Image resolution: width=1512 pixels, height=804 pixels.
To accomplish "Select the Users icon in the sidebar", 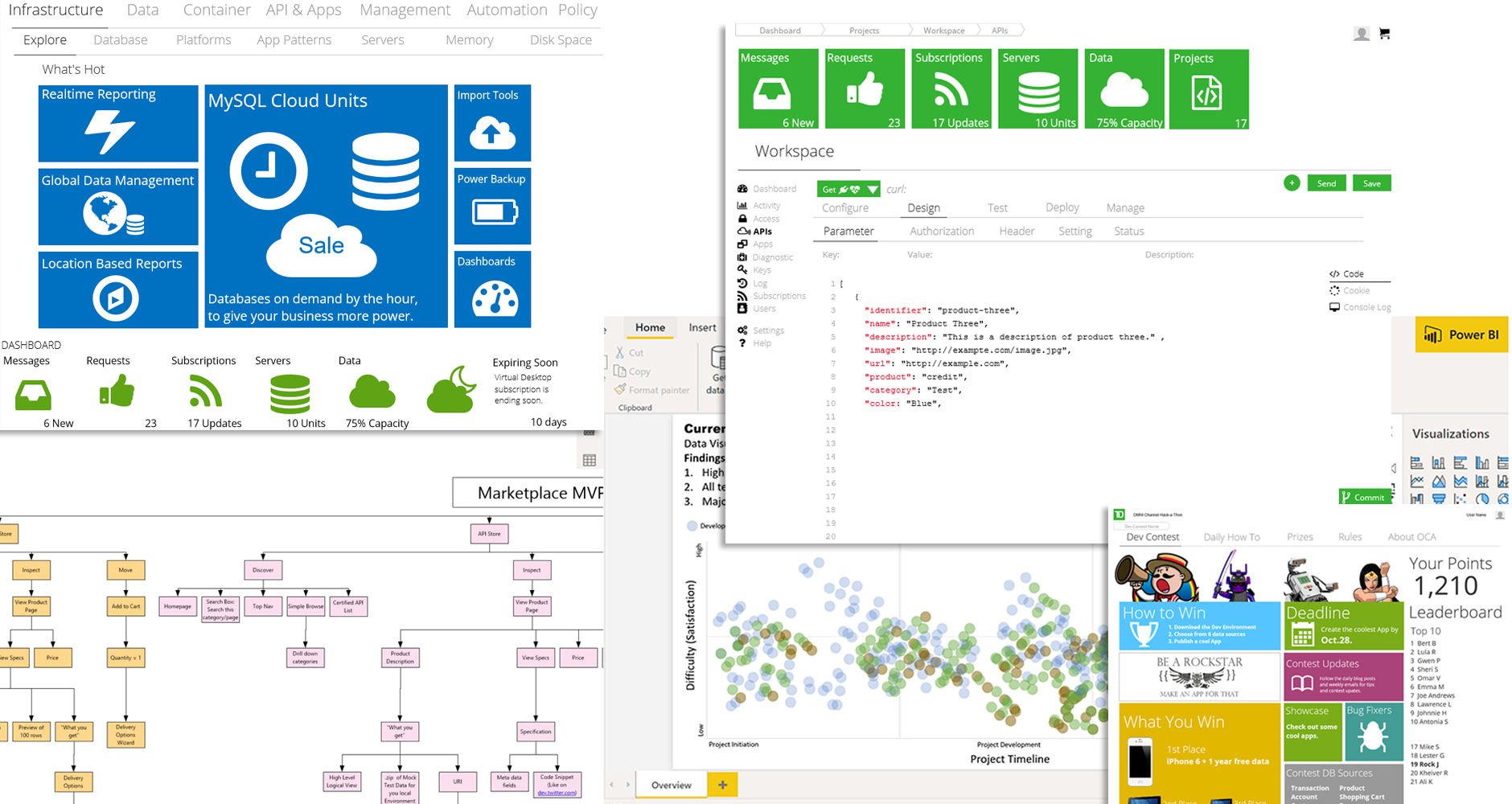I will point(743,308).
